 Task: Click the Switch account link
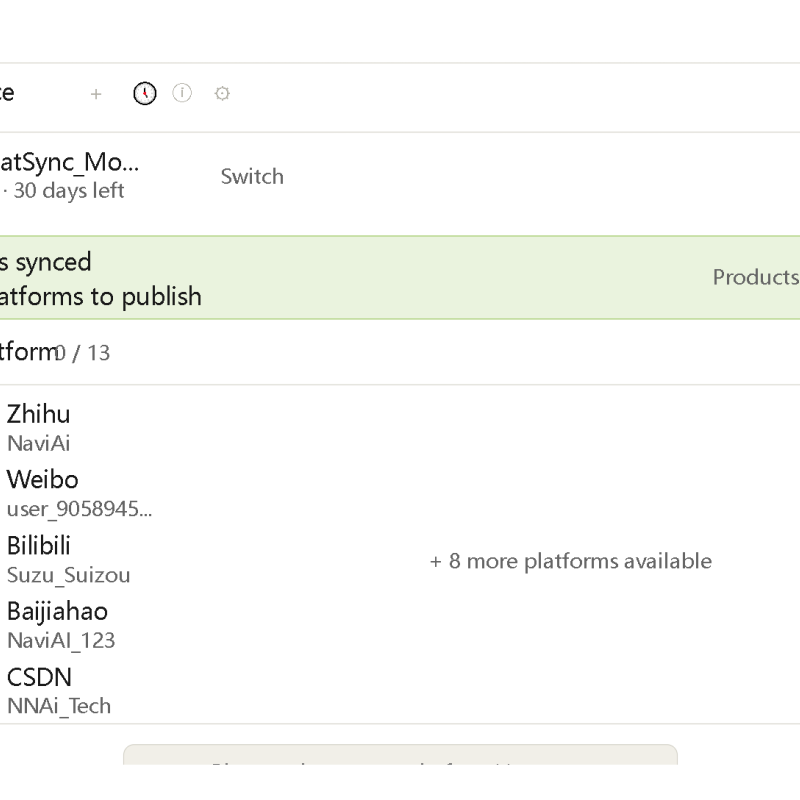pyautogui.click(x=252, y=177)
